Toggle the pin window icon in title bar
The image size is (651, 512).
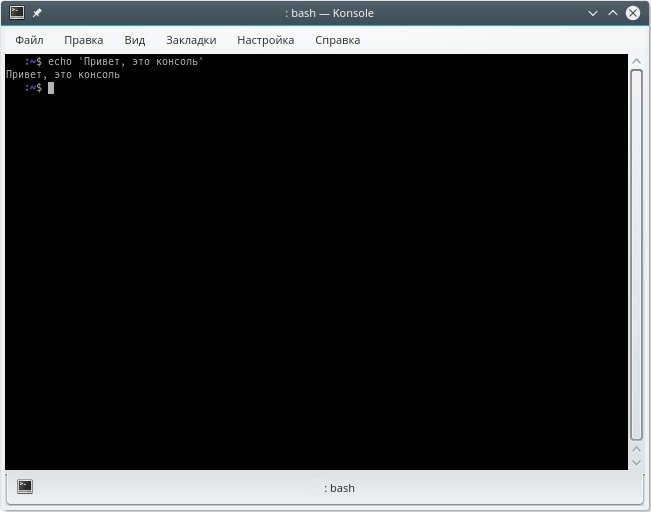37,13
